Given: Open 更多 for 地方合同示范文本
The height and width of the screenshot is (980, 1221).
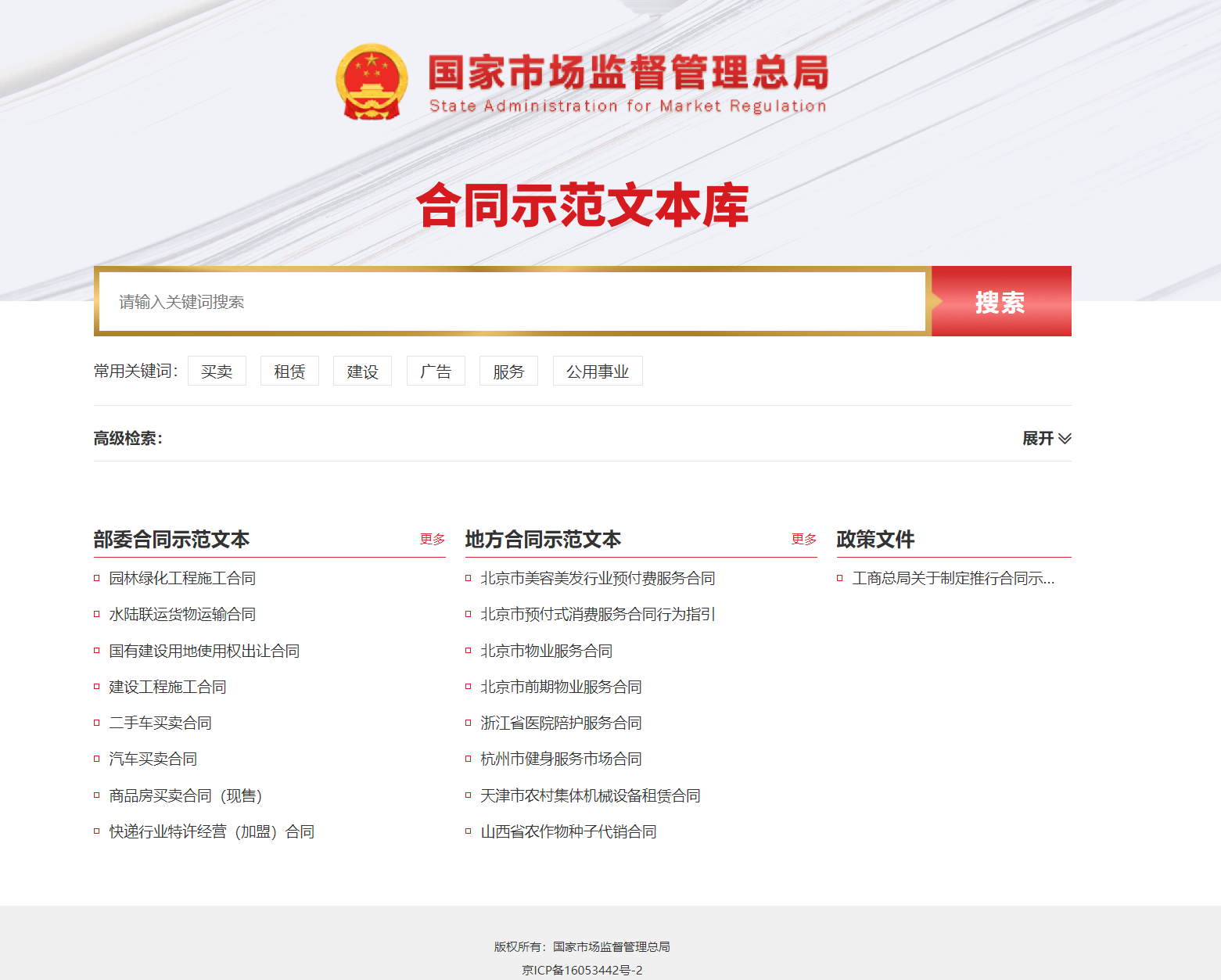Looking at the screenshot, I should click(804, 539).
